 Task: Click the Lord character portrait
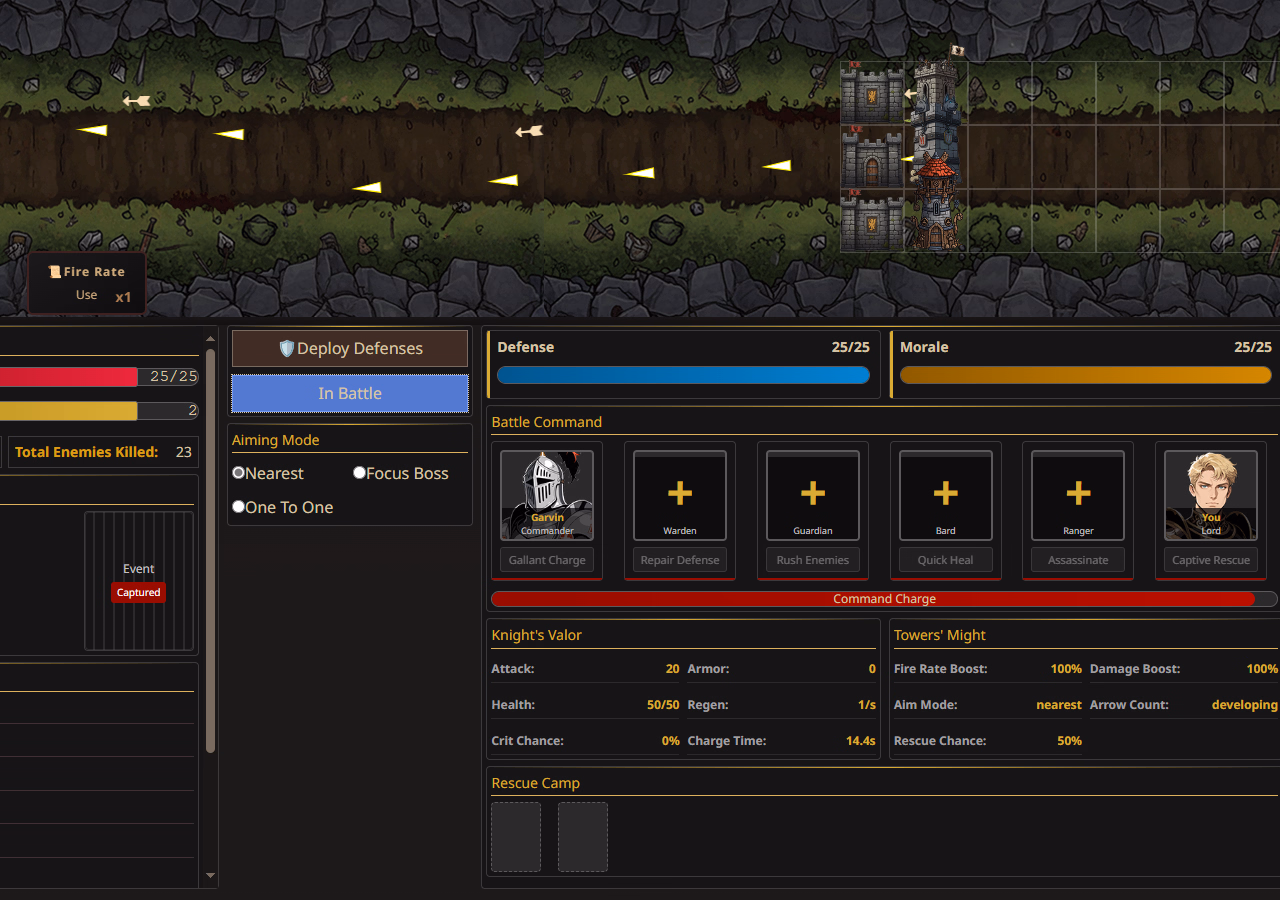pos(1211,494)
